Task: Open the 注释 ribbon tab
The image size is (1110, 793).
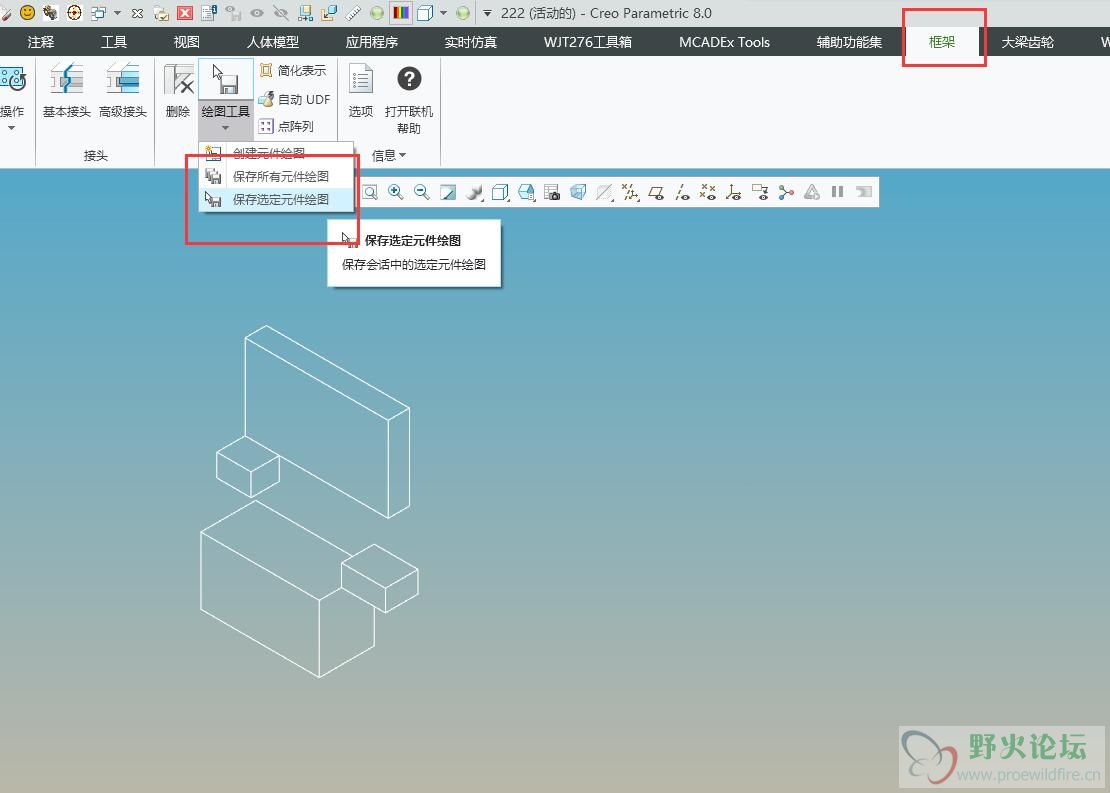Action: point(40,42)
